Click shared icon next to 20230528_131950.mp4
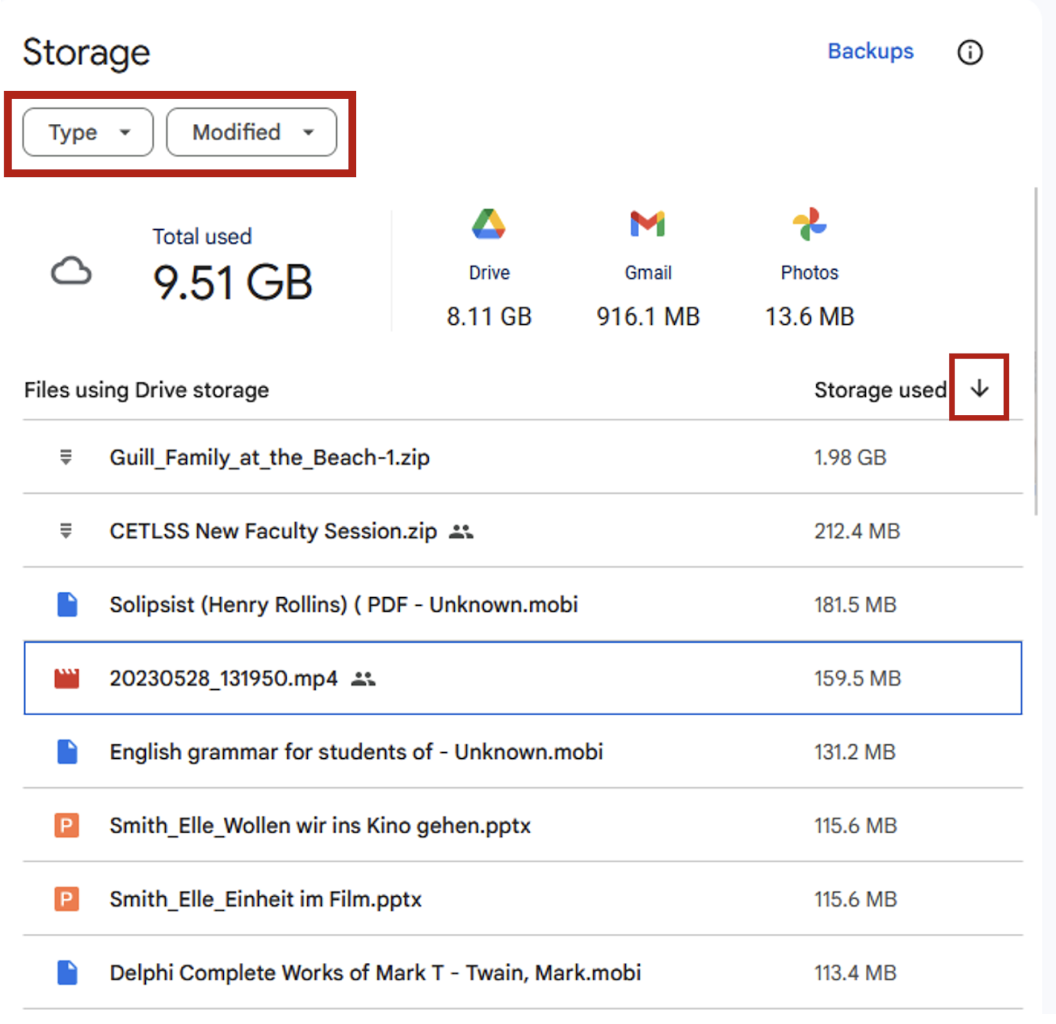The image size is (1056, 1024). click(364, 678)
